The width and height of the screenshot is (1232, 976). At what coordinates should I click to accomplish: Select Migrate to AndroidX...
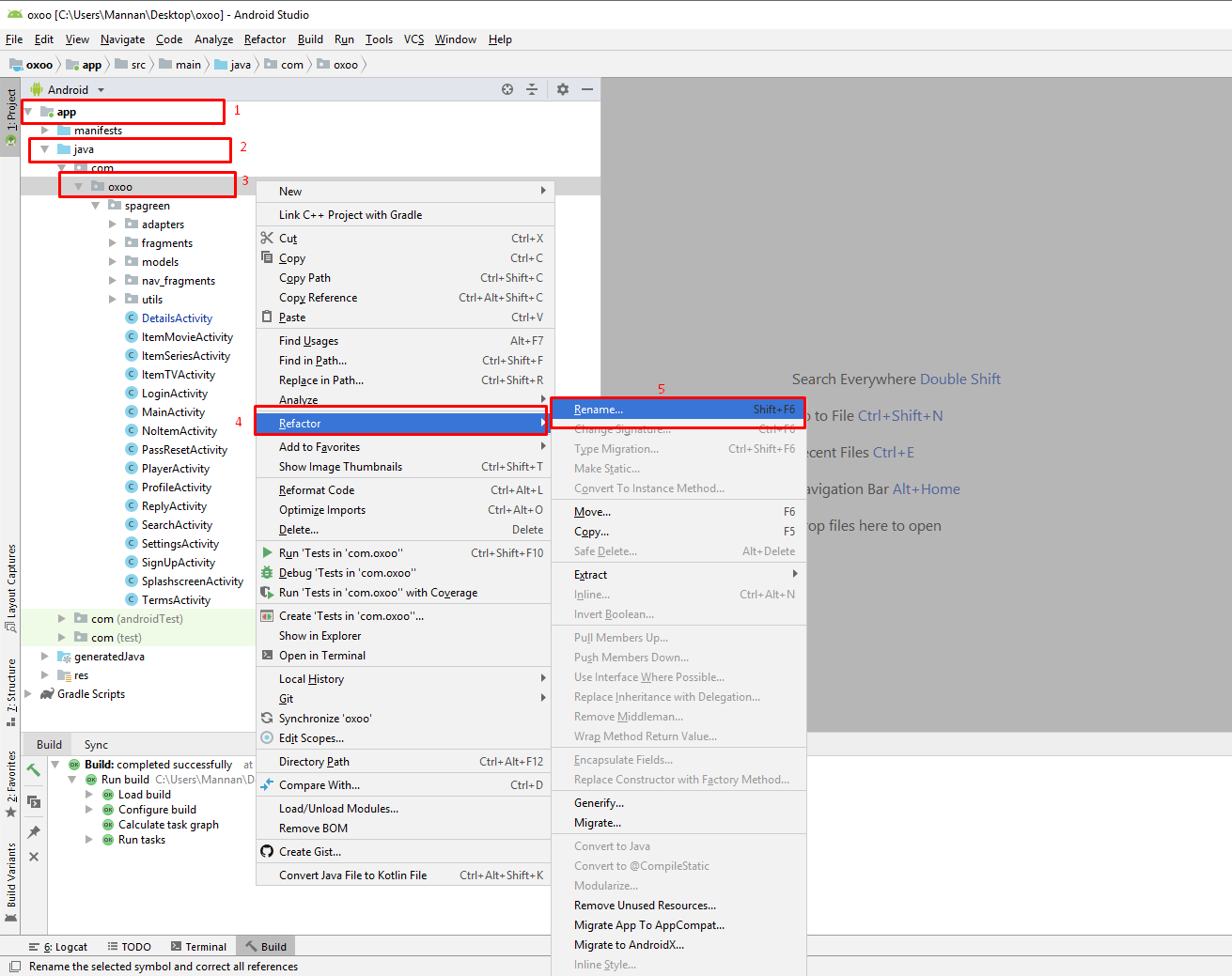678,945
